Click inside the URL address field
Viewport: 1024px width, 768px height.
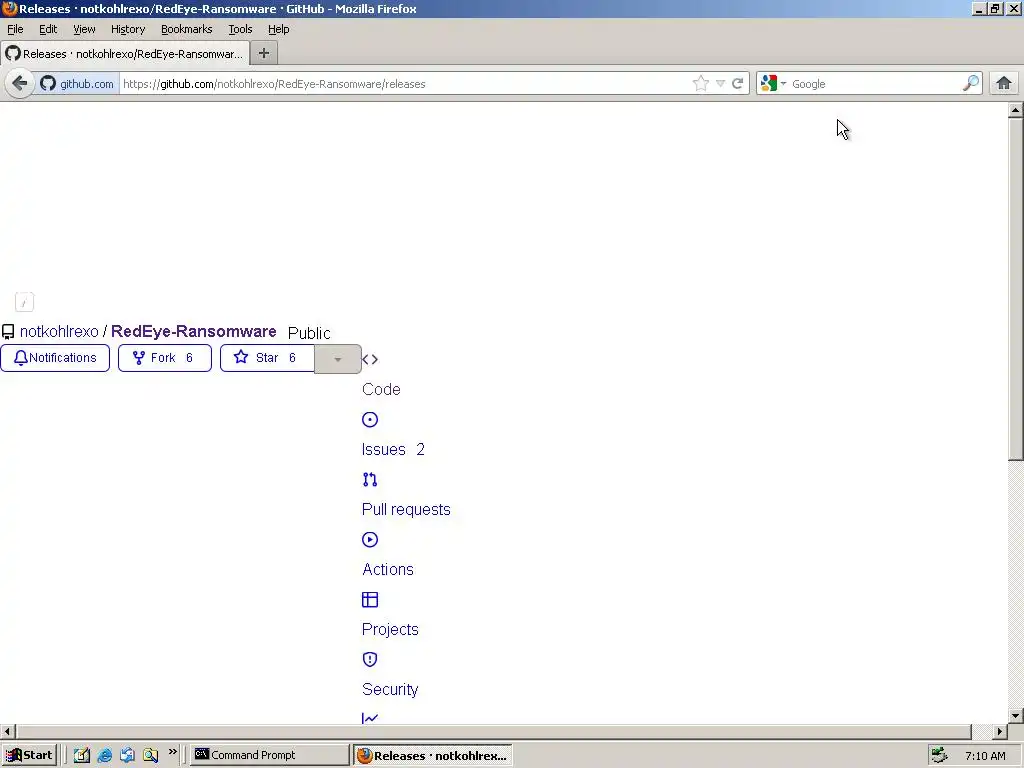coord(405,84)
